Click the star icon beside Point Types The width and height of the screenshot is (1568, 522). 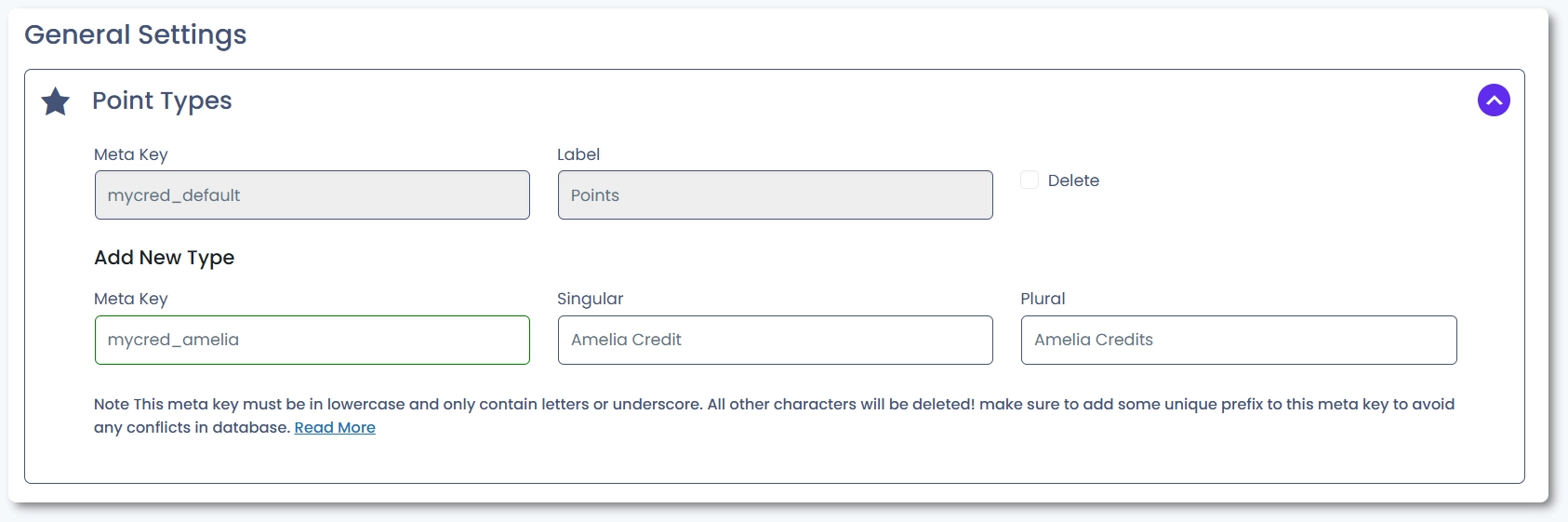(56, 101)
